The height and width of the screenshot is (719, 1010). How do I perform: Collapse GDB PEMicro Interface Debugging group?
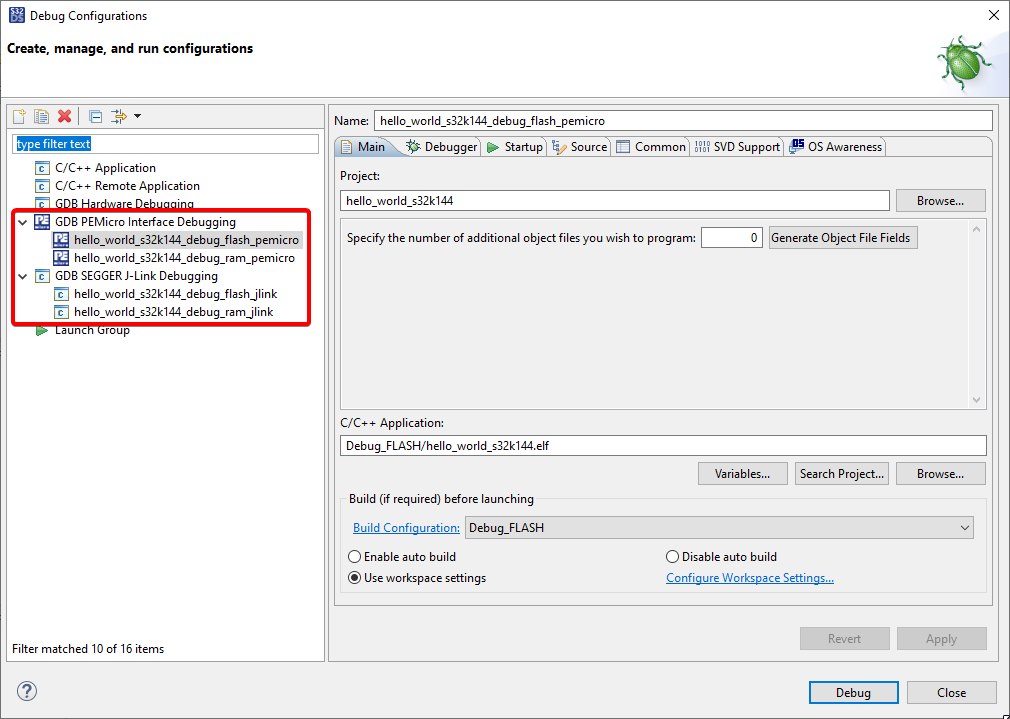(22, 221)
